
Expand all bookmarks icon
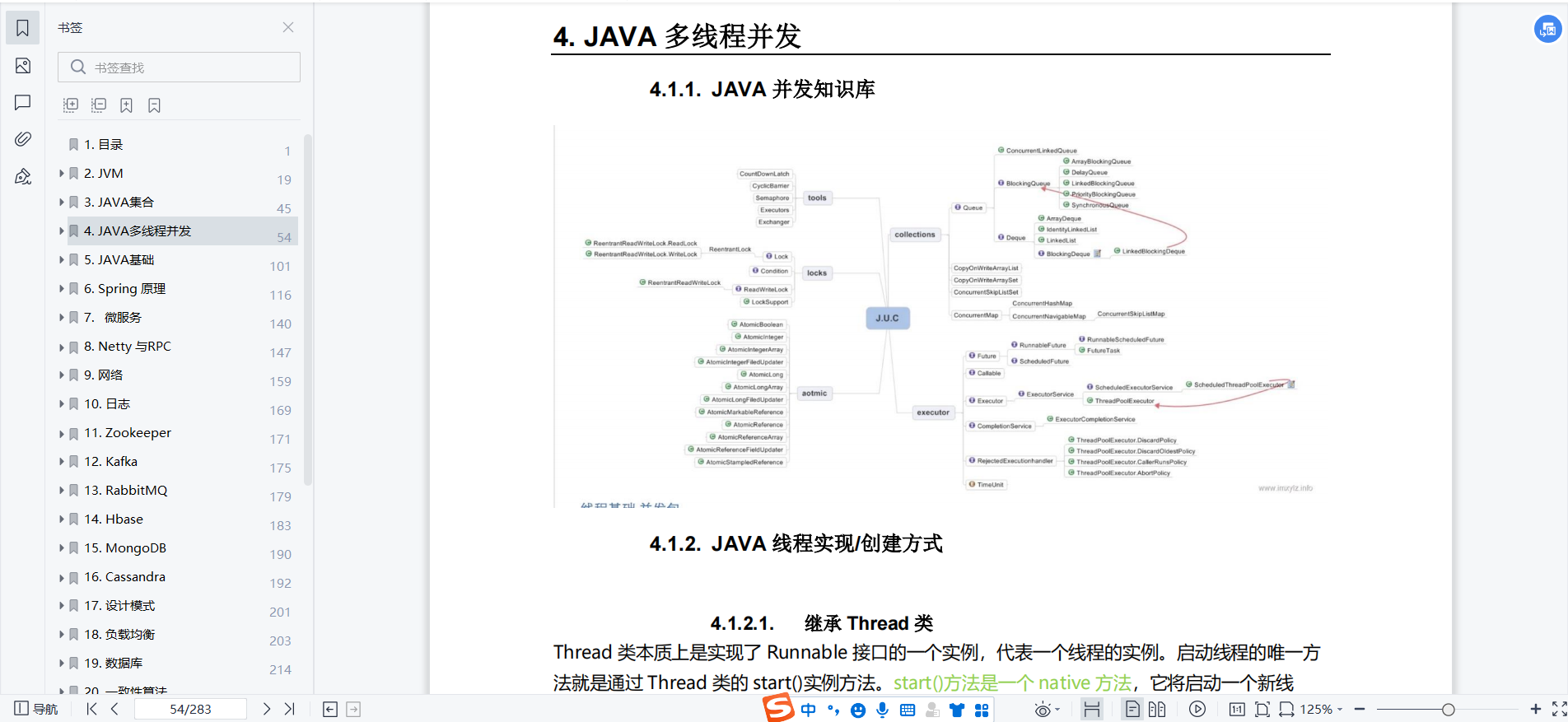(71, 105)
